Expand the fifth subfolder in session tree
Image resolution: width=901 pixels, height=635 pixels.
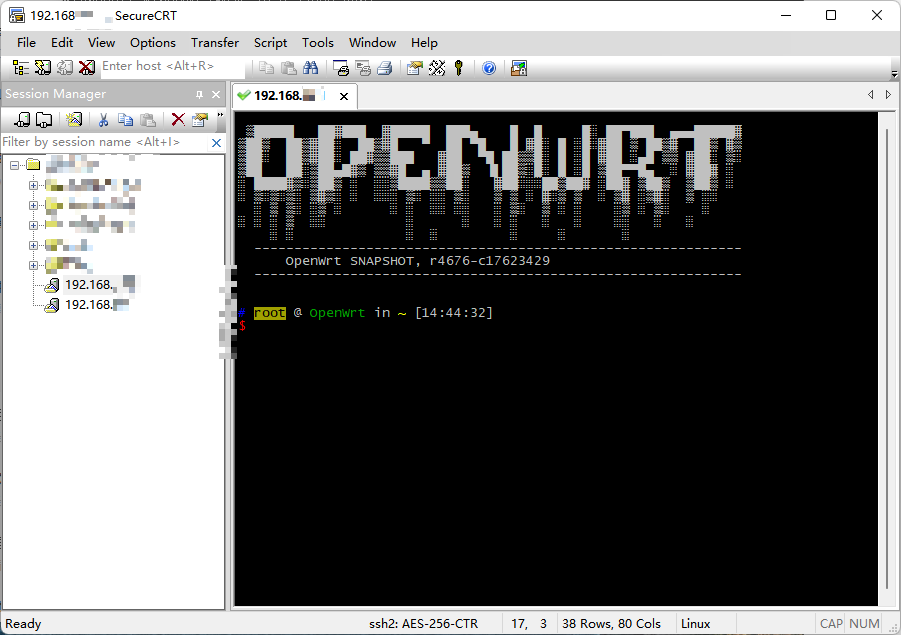tap(33, 265)
